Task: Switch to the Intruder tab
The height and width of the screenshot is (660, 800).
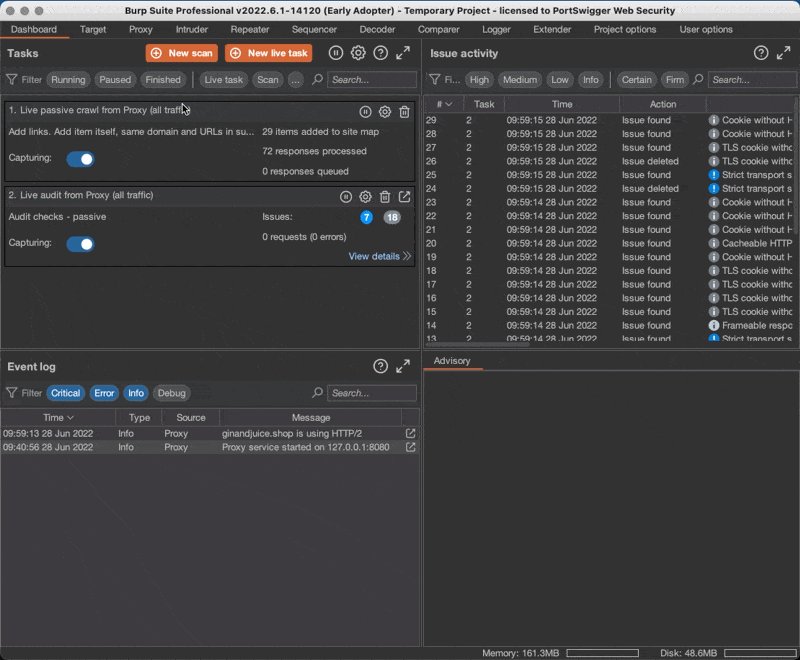Action: [x=191, y=30]
